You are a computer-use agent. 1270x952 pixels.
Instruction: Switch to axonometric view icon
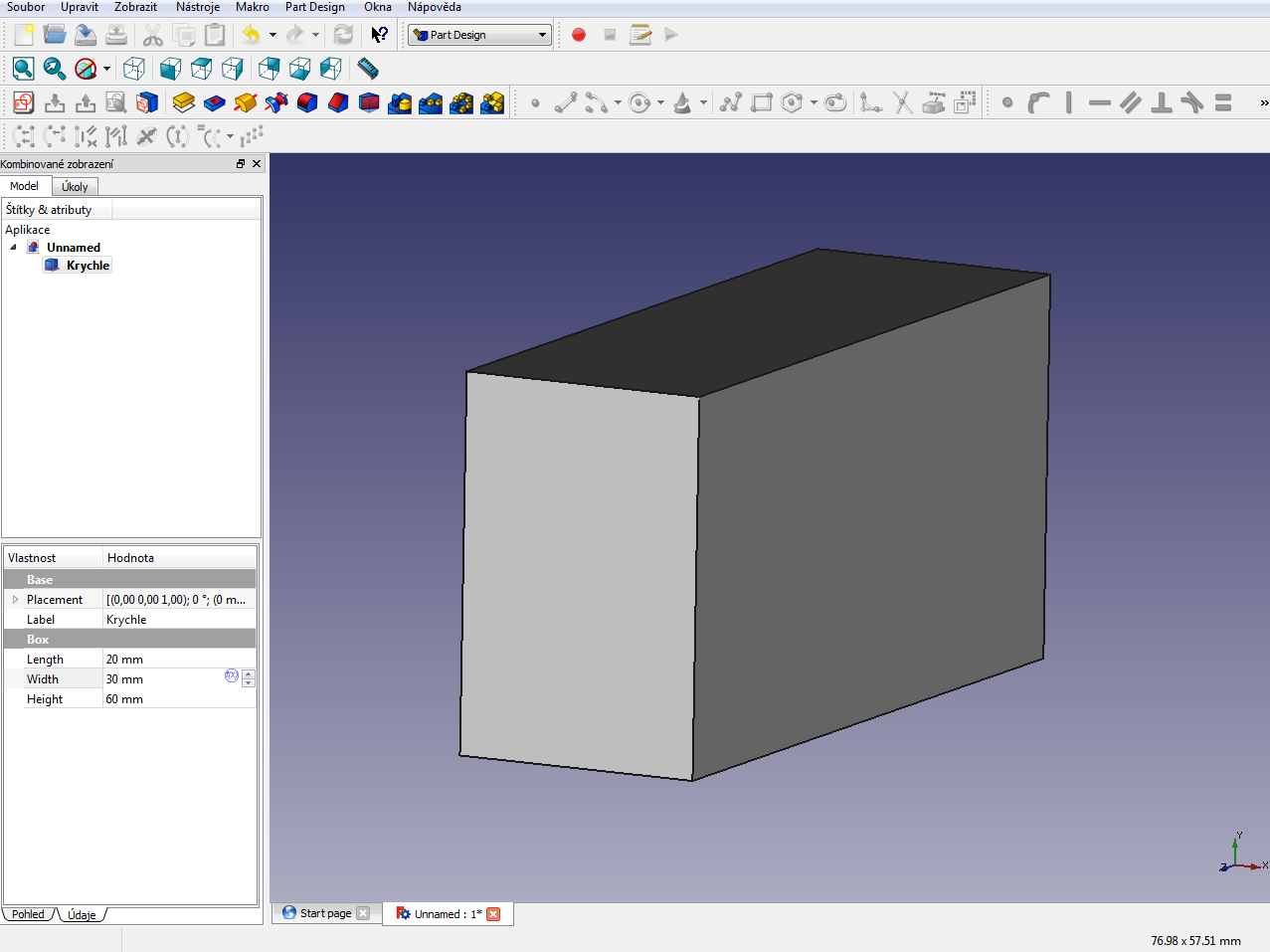point(134,69)
